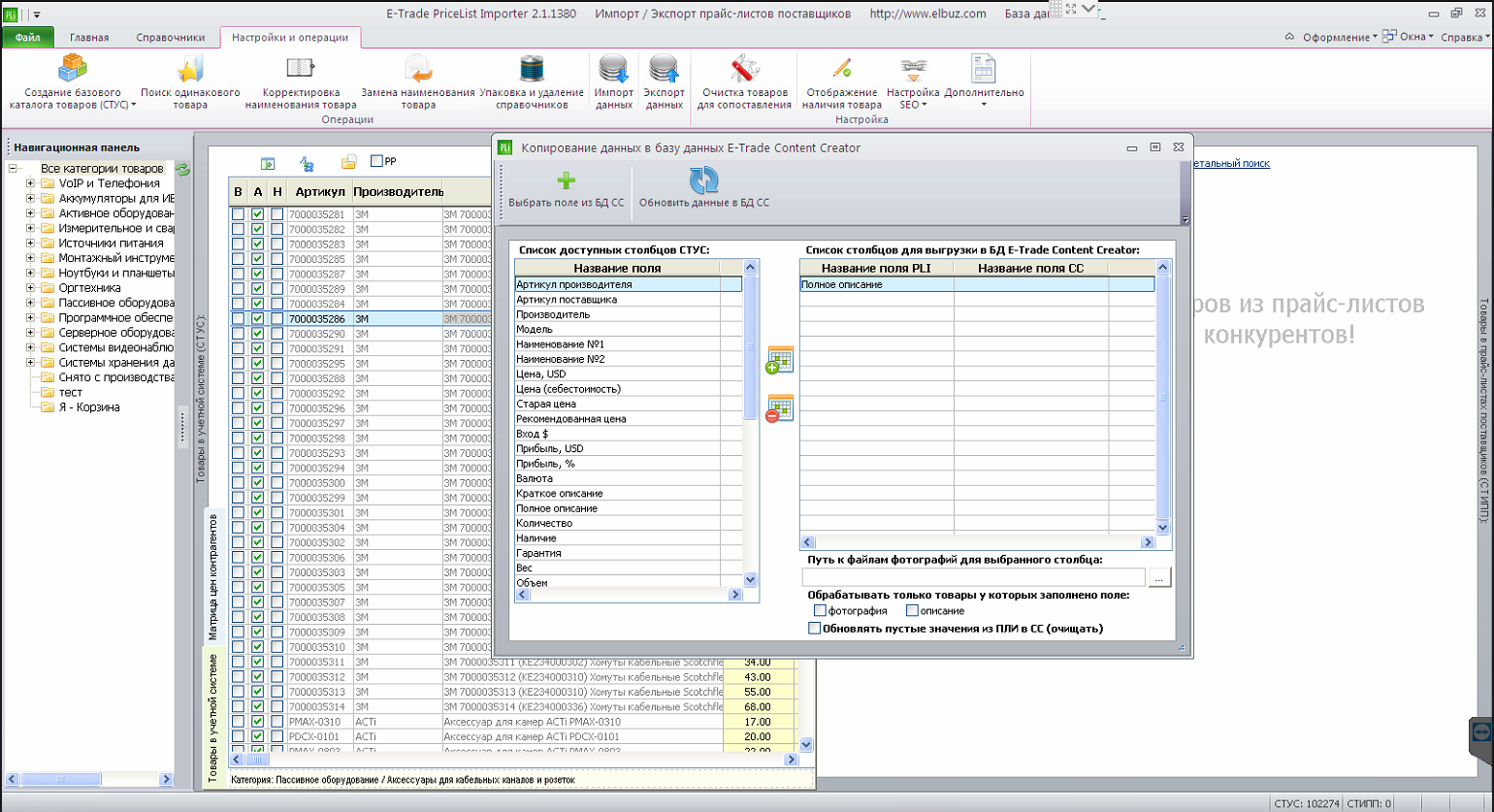The height and width of the screenshot is (812, 1494).
Task: Sort the grid by the Артикул column header
Action: (x=319, y=191)
